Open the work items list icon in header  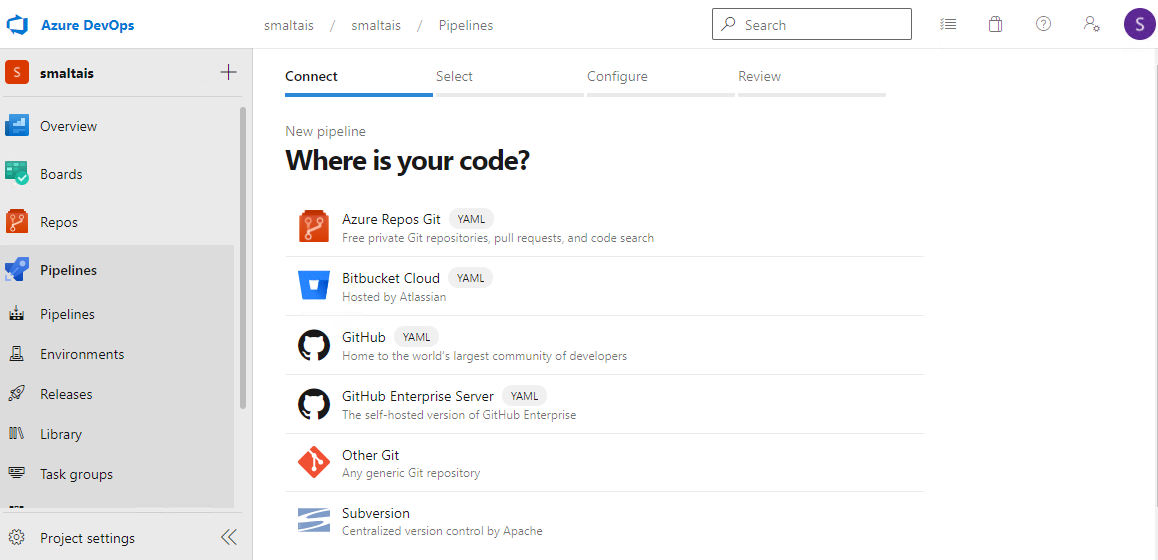click(948, 25)
